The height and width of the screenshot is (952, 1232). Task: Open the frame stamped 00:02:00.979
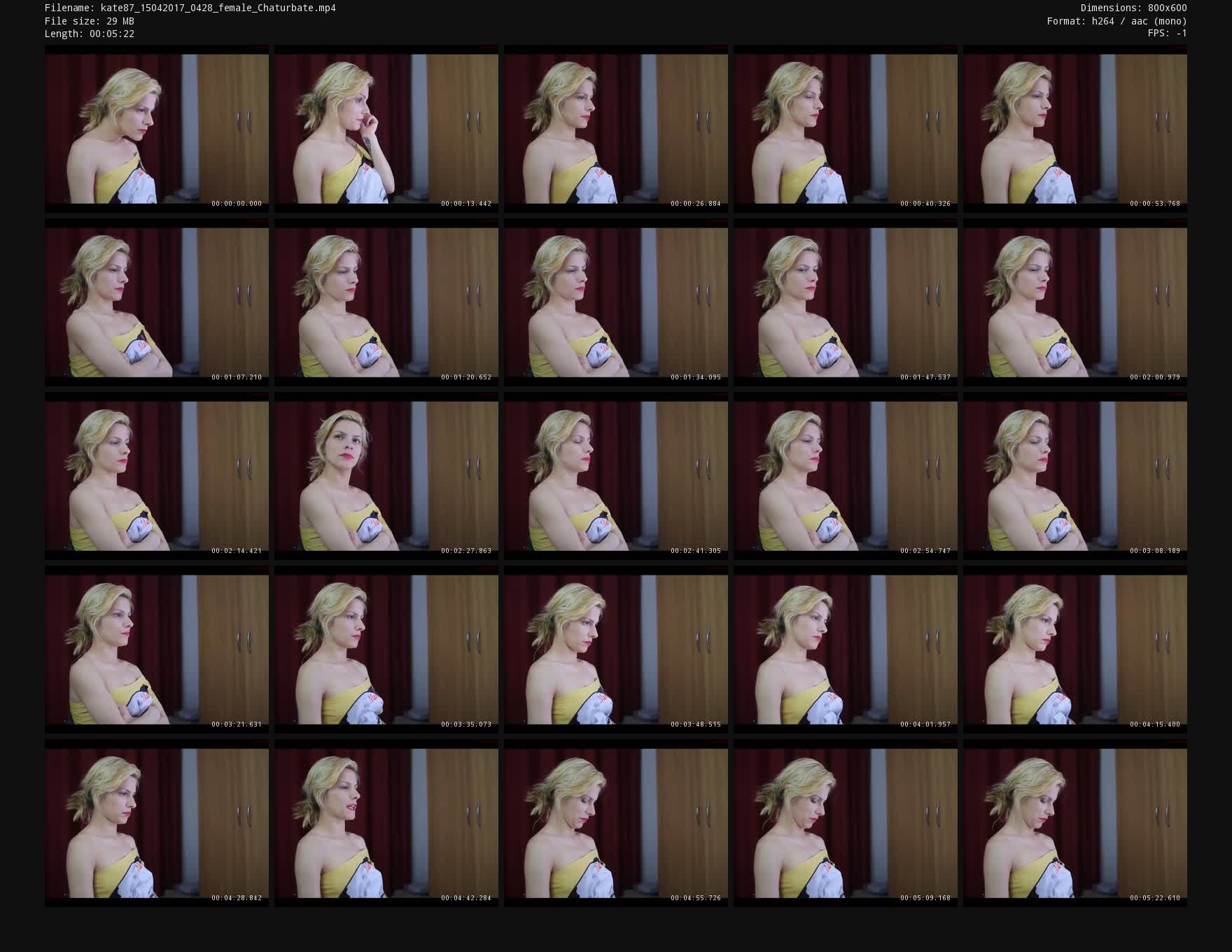pyautogui.click(x=1075, y=302)
